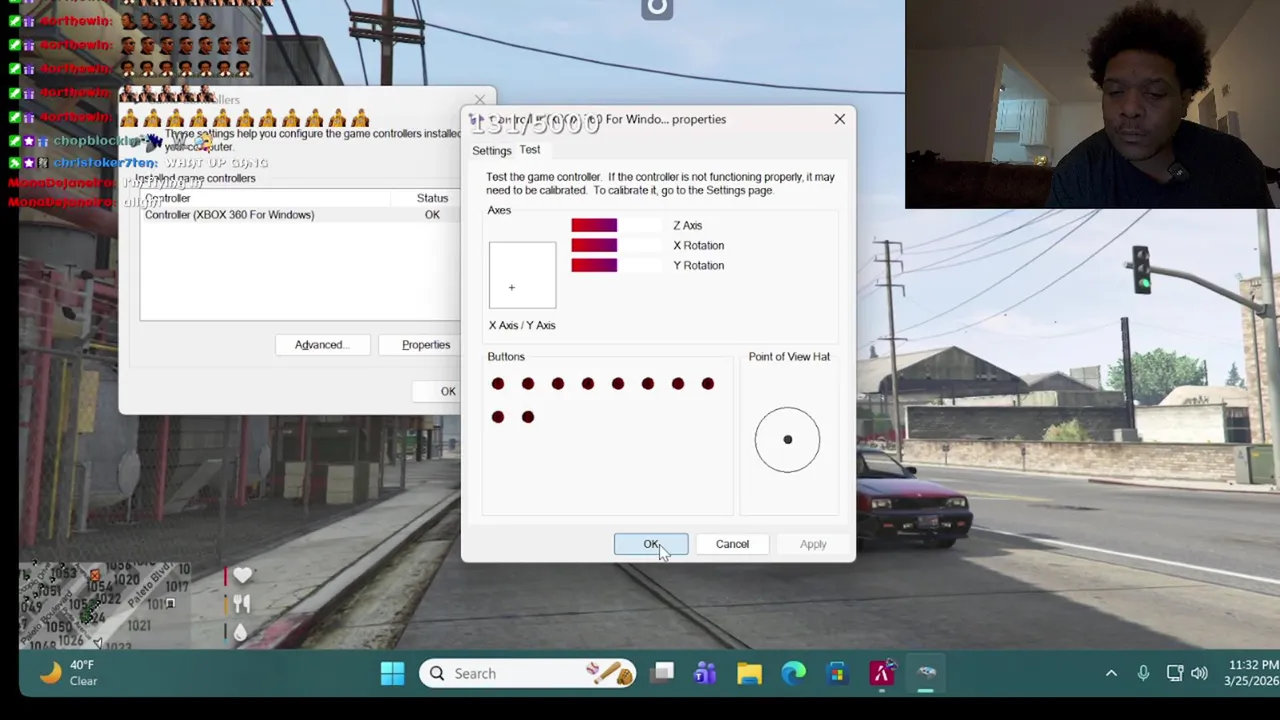Open the game controllers taskbar icon

(x=925, y=674)
